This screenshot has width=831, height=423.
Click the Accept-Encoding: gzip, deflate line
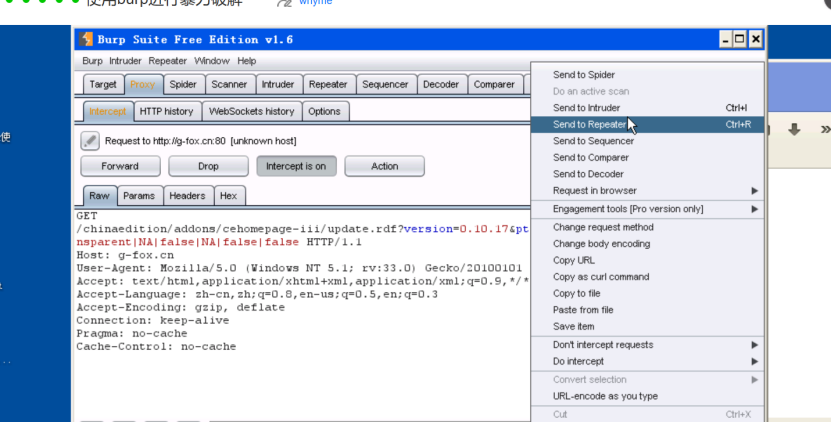181,307
